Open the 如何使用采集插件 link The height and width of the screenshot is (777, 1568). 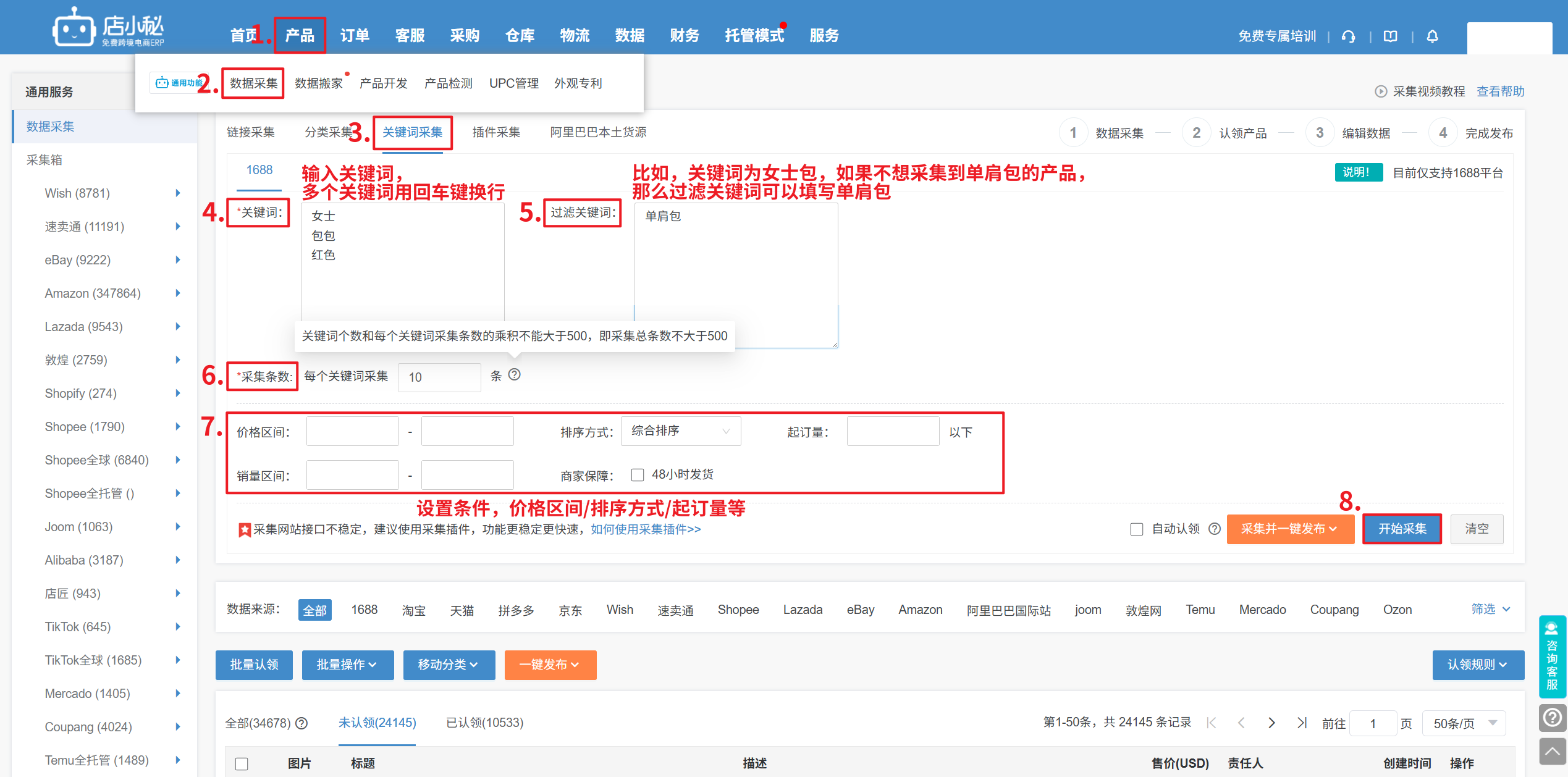tap(646, 529)
